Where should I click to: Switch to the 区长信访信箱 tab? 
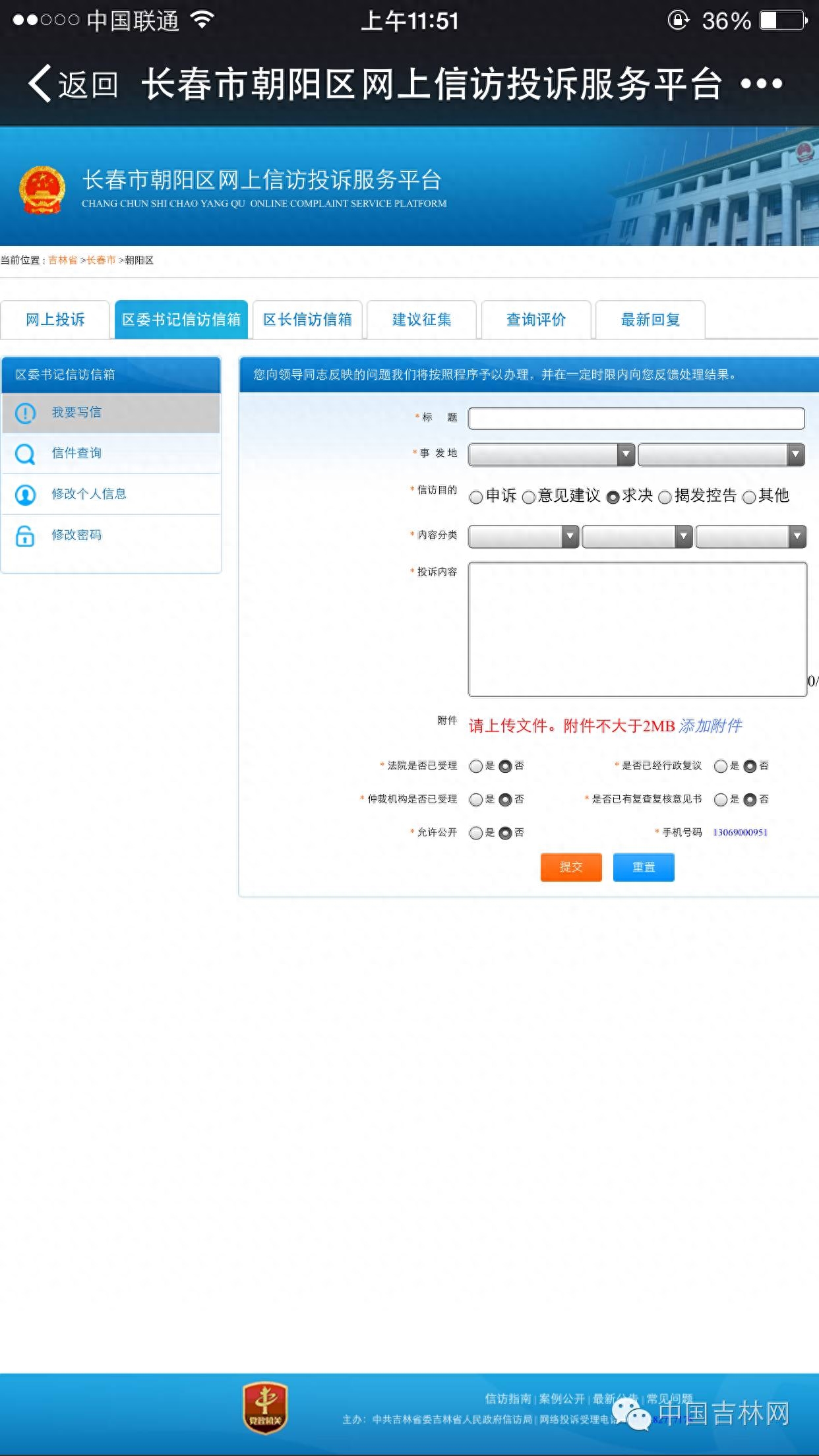(x=307, y=320)
